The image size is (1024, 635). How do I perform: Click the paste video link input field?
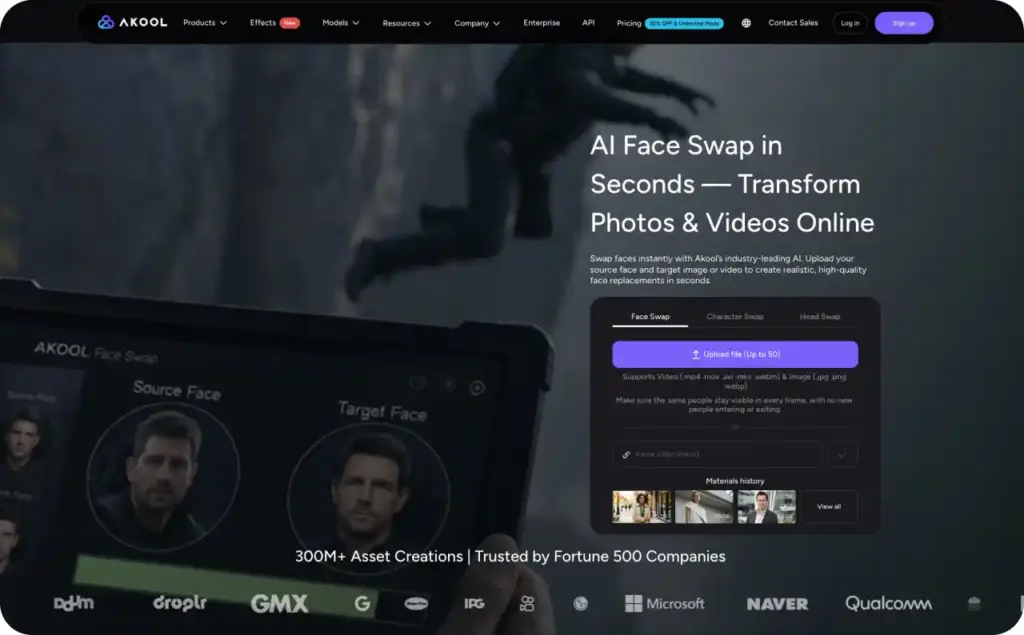717,454
